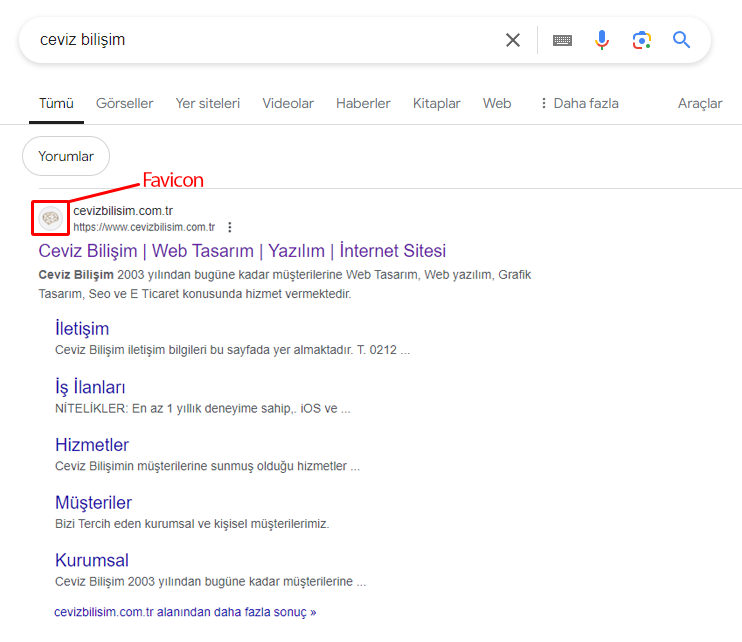Select the Tümü tab
742x642 pixels.
pyautogui.click(x=56, y=104)
